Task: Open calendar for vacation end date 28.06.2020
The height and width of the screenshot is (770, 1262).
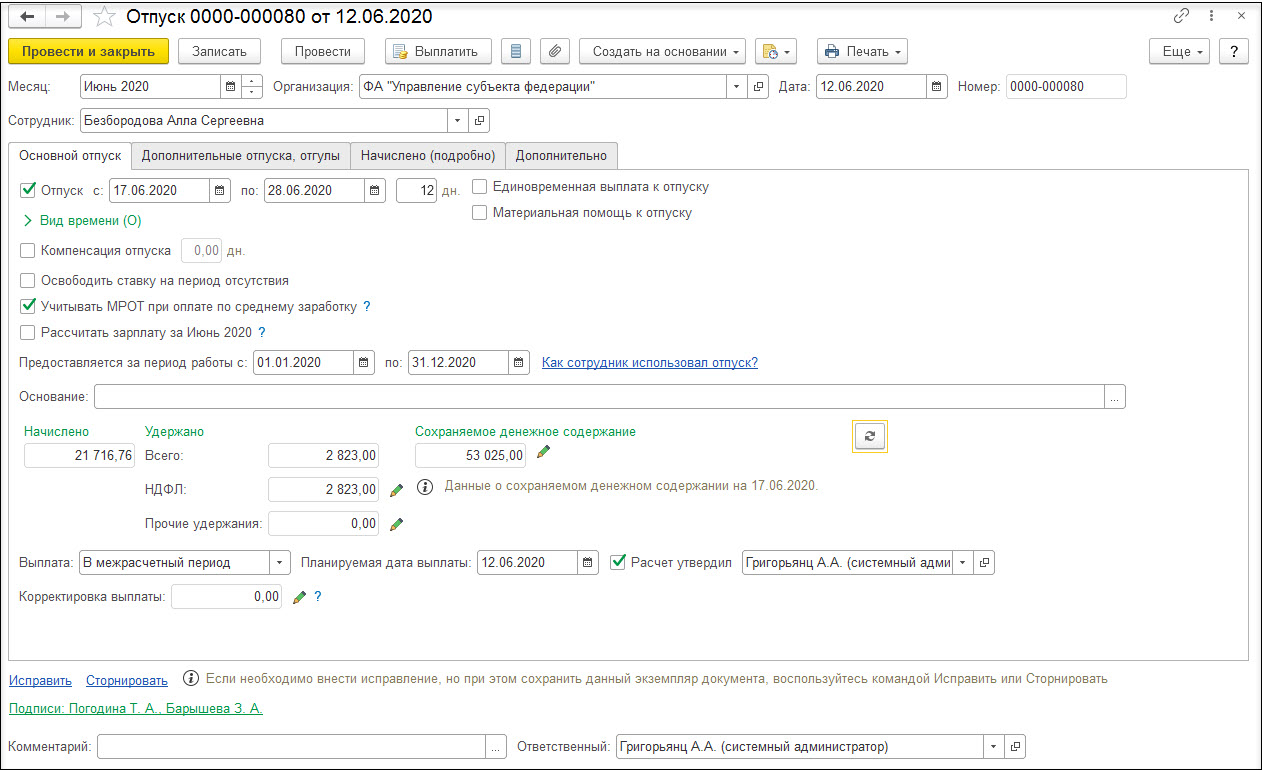Action: pyautogui.click(x=375, y=190)
